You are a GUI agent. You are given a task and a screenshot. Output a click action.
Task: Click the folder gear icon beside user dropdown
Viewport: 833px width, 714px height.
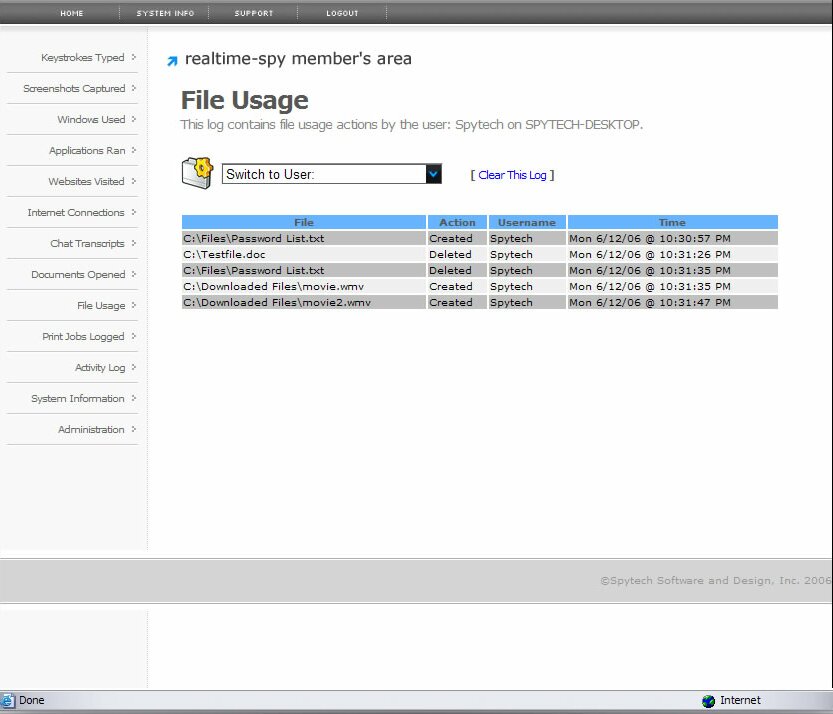tap(197, 172)
